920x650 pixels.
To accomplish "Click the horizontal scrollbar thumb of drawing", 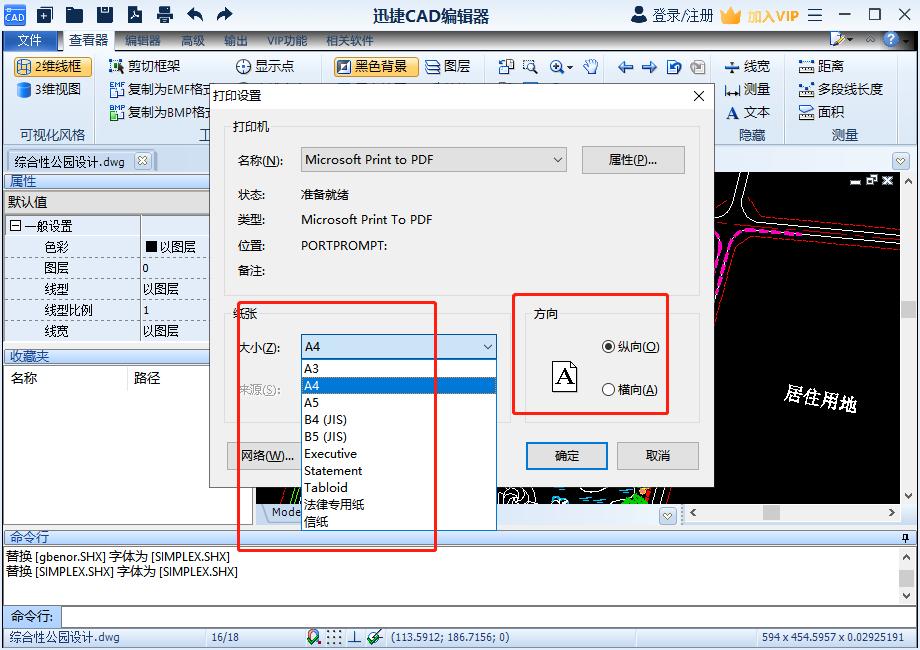I will (x=771, y=512).
